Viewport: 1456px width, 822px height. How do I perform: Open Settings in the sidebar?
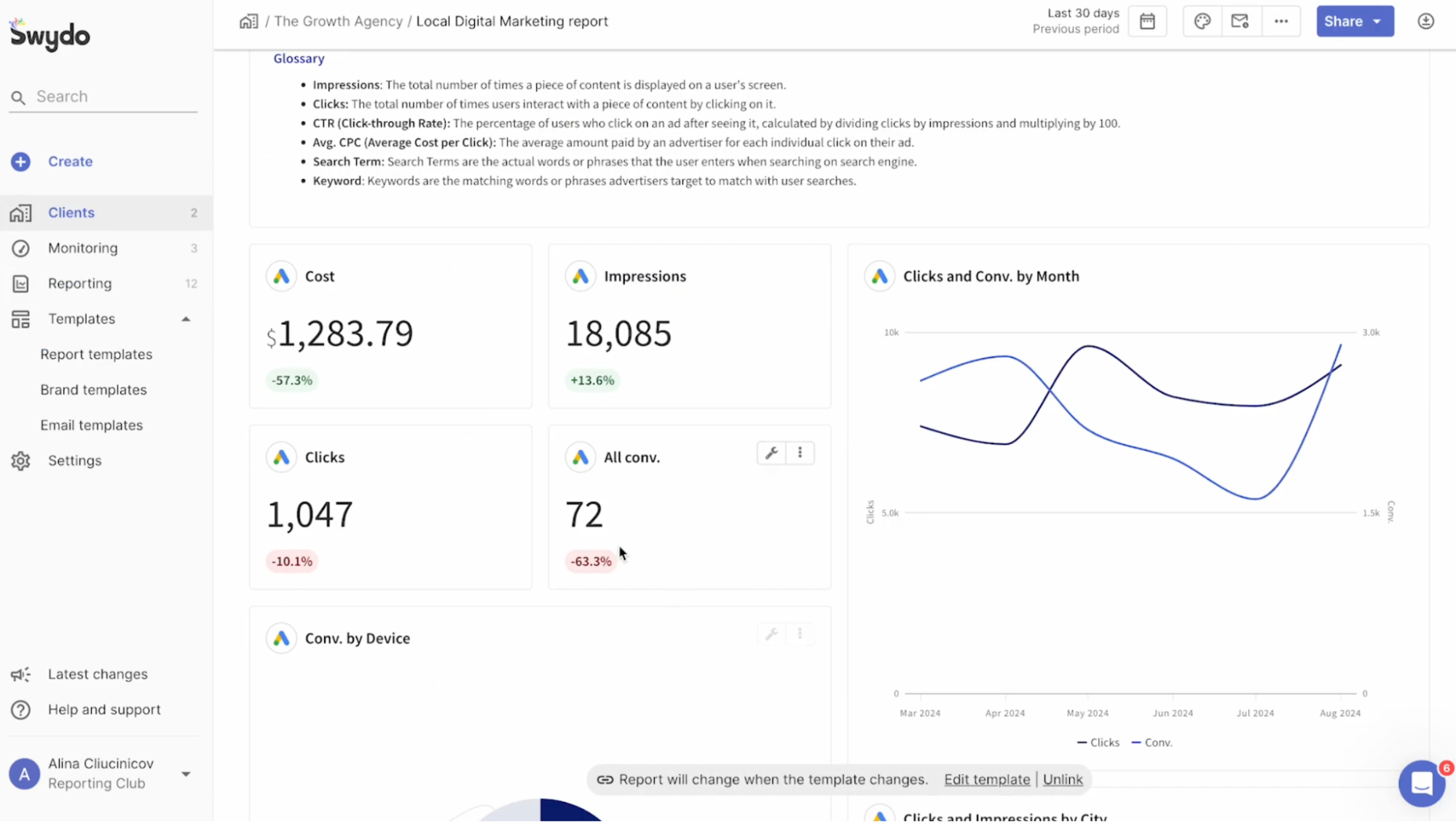(x=74, y=461)
